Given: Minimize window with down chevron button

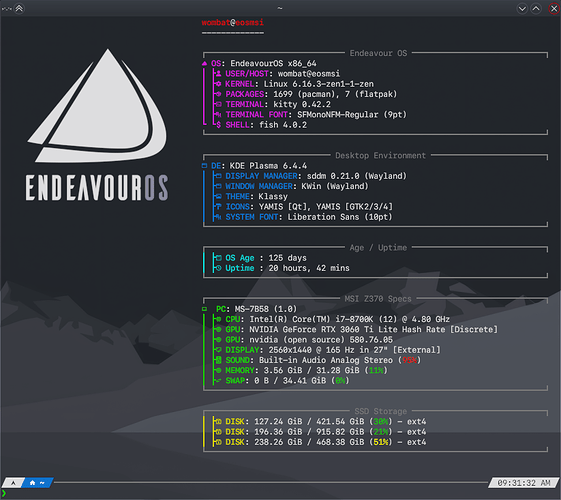Looking at the screenshot, I should [522, 8].
